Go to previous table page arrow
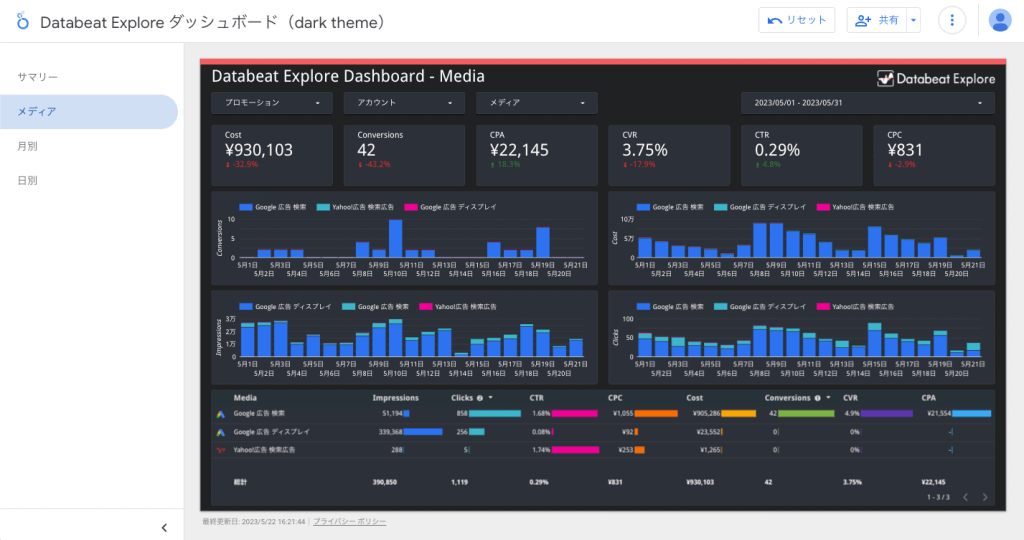Image resolution: width=1024 pixels, height=540 pixels. click(x=965, y=498)
